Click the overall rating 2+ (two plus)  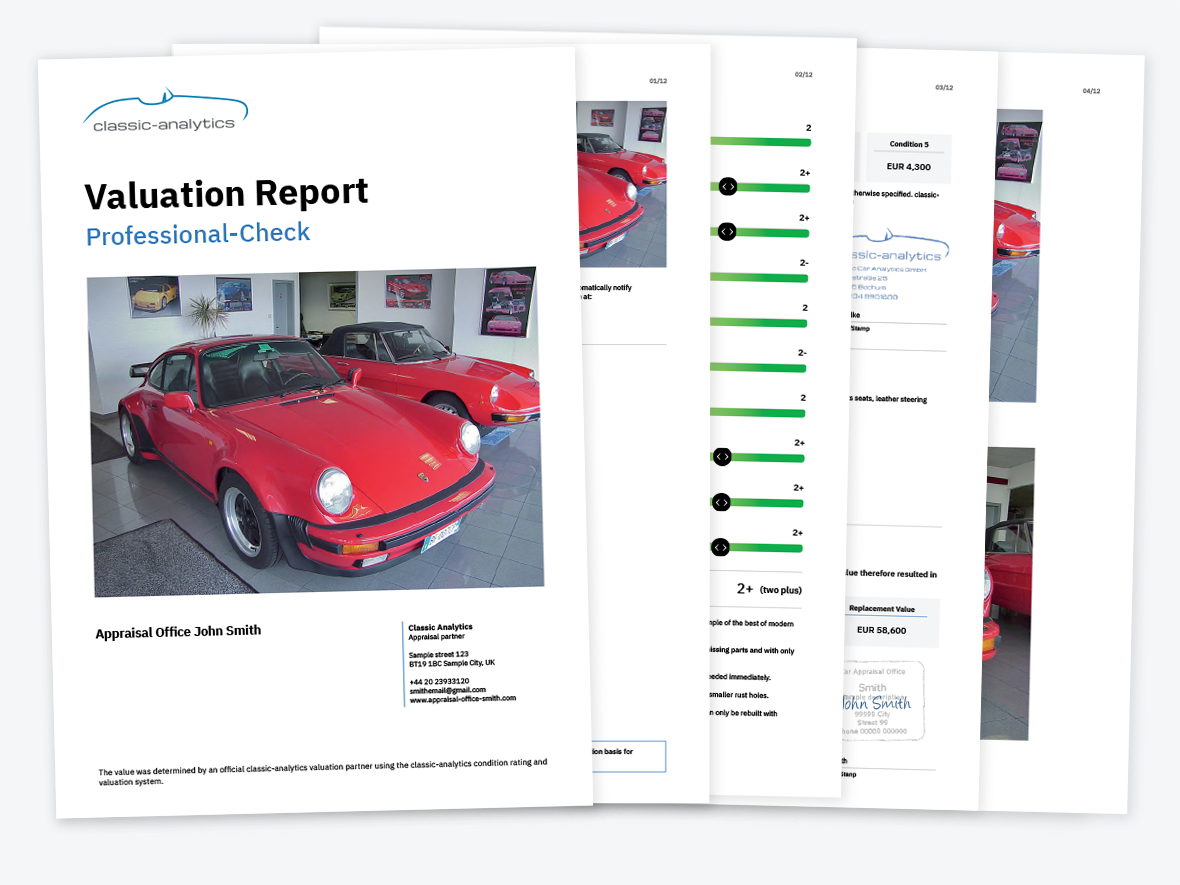click(768, 589)
